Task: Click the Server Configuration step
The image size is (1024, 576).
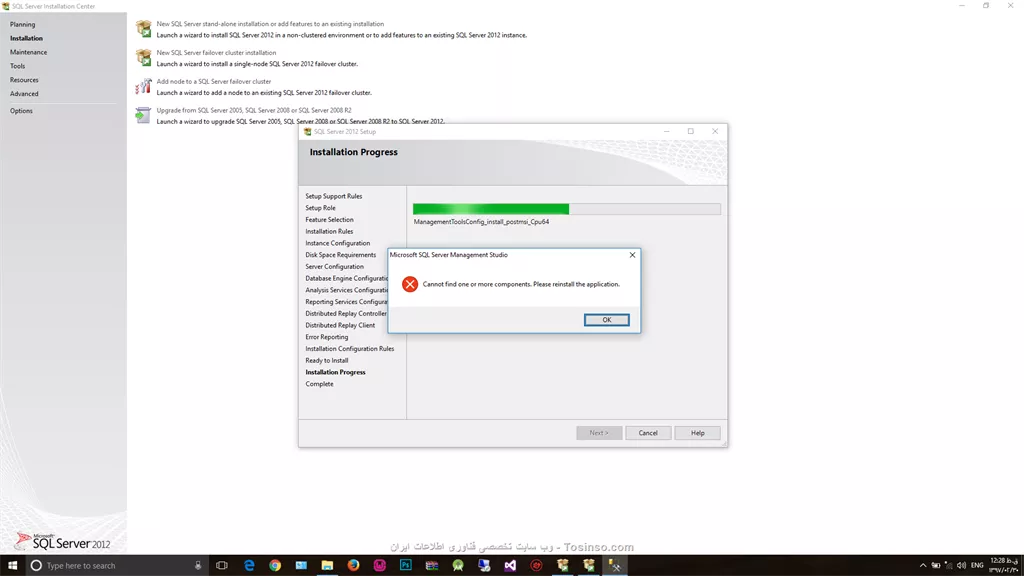Action: point(334,266)
